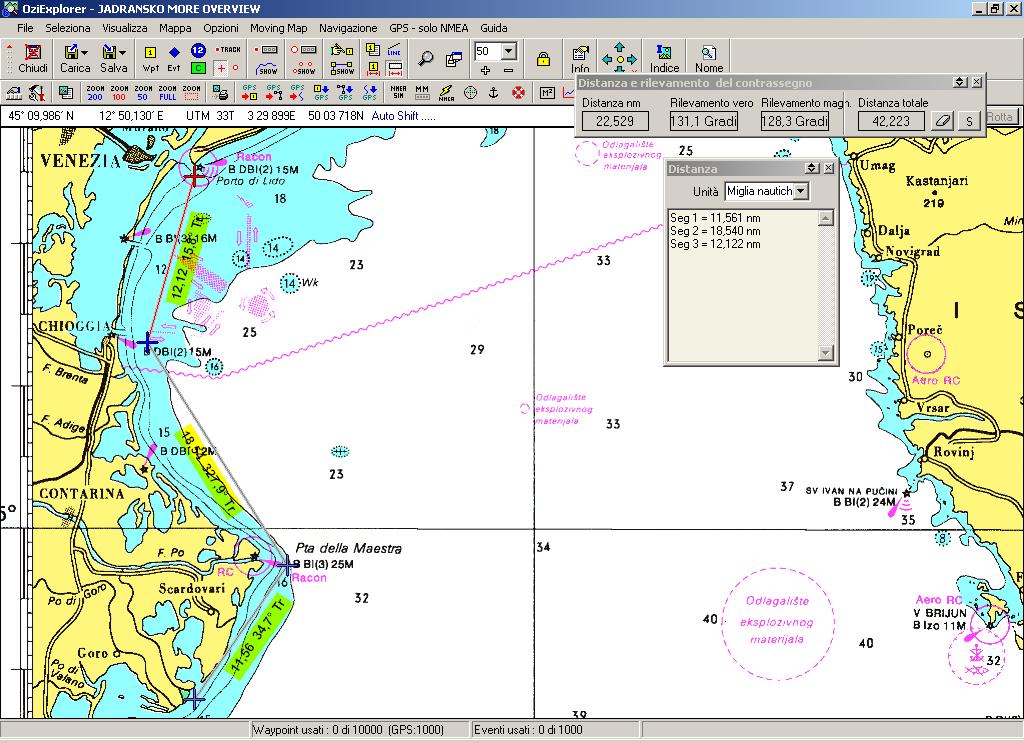Click the Chiudi (close map) toolbar button
1024x742 pixels.
[33, 58]
